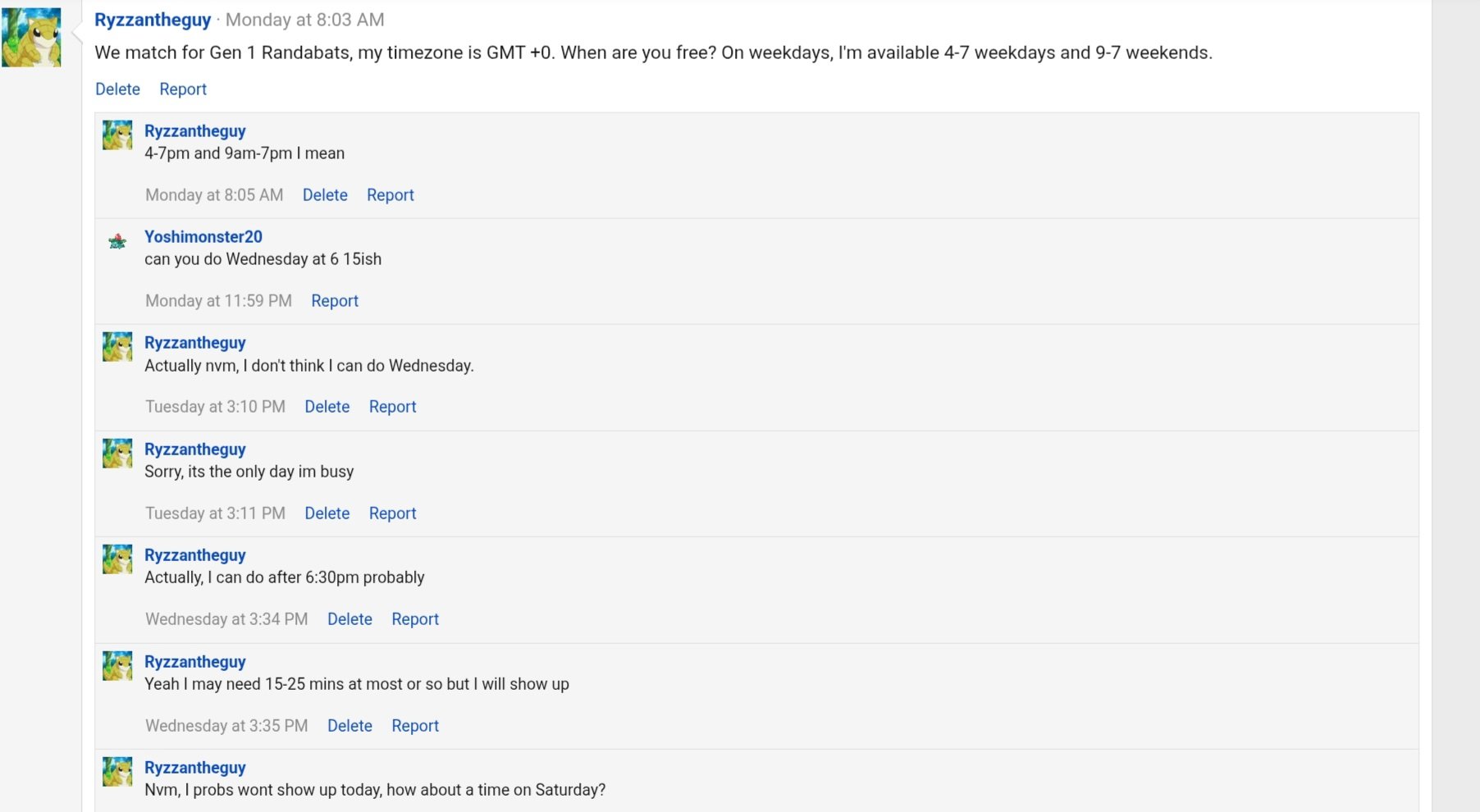
Task: Report the Monday 8:05 AM comment
Action: [391, 195]
